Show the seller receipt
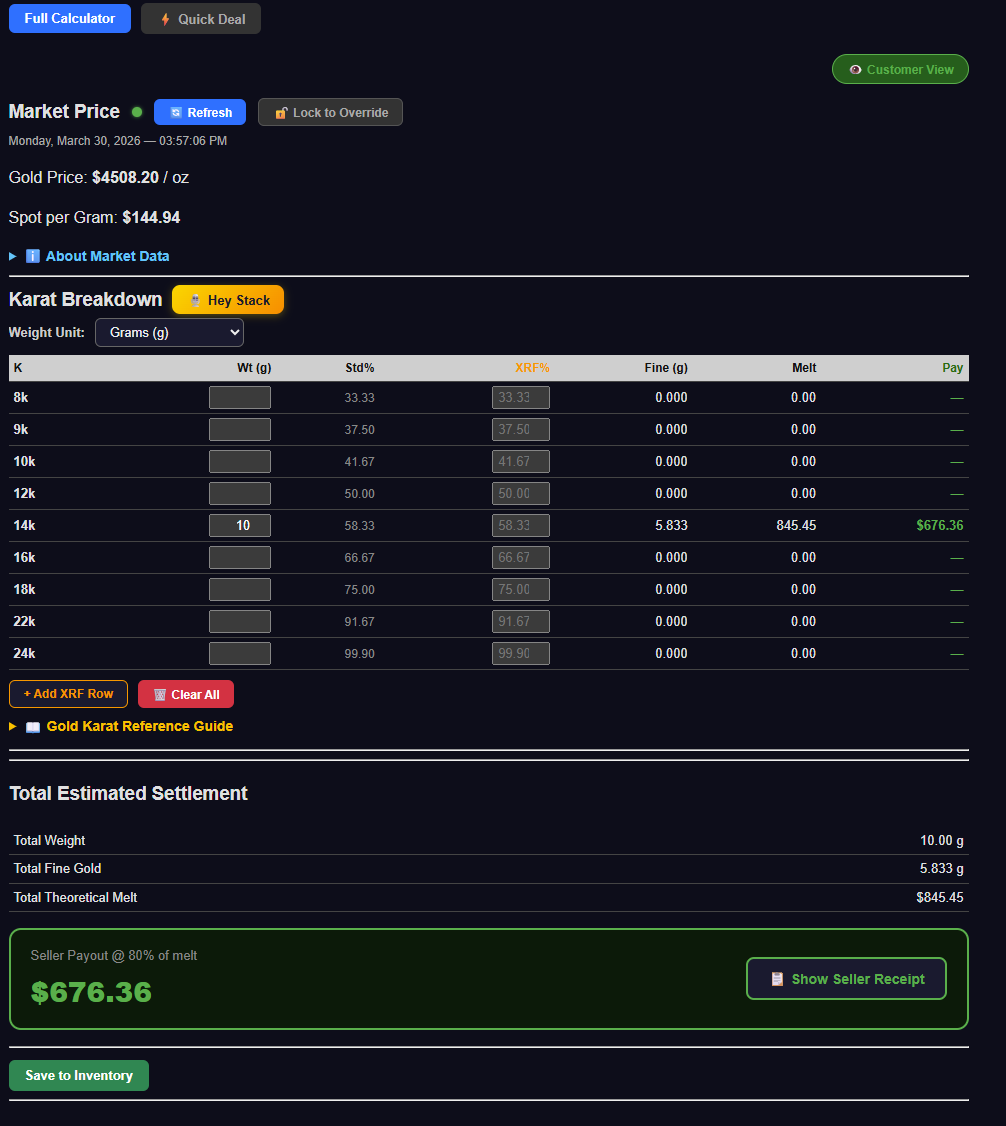 (847, 979)
